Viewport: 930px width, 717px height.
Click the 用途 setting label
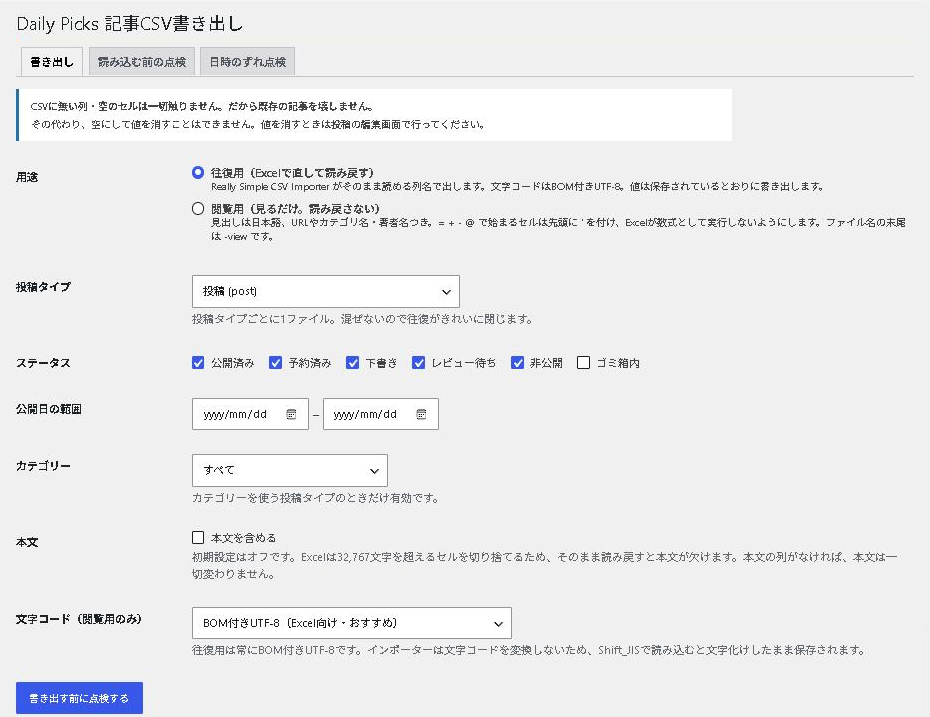27,177
